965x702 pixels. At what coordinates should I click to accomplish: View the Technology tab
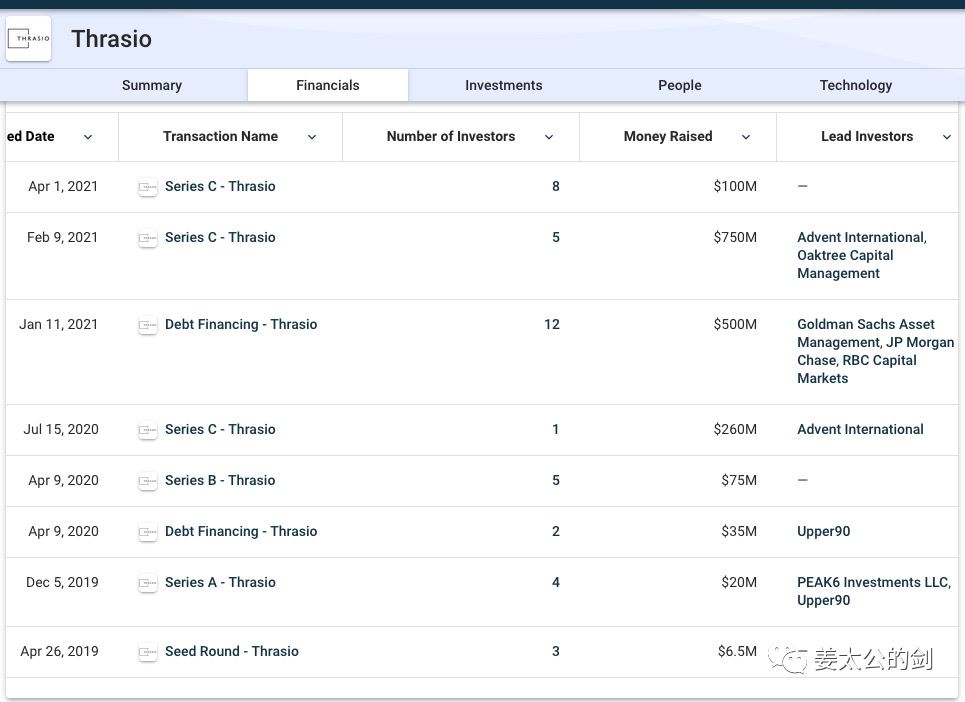pos(855,86)
